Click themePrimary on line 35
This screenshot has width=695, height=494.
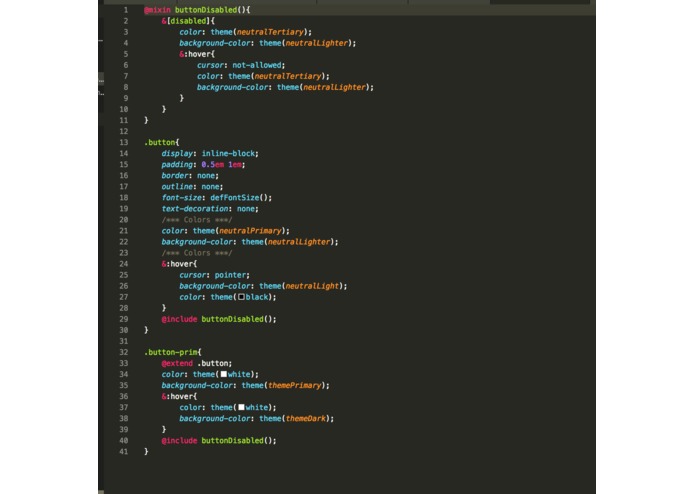click(294, 385)
